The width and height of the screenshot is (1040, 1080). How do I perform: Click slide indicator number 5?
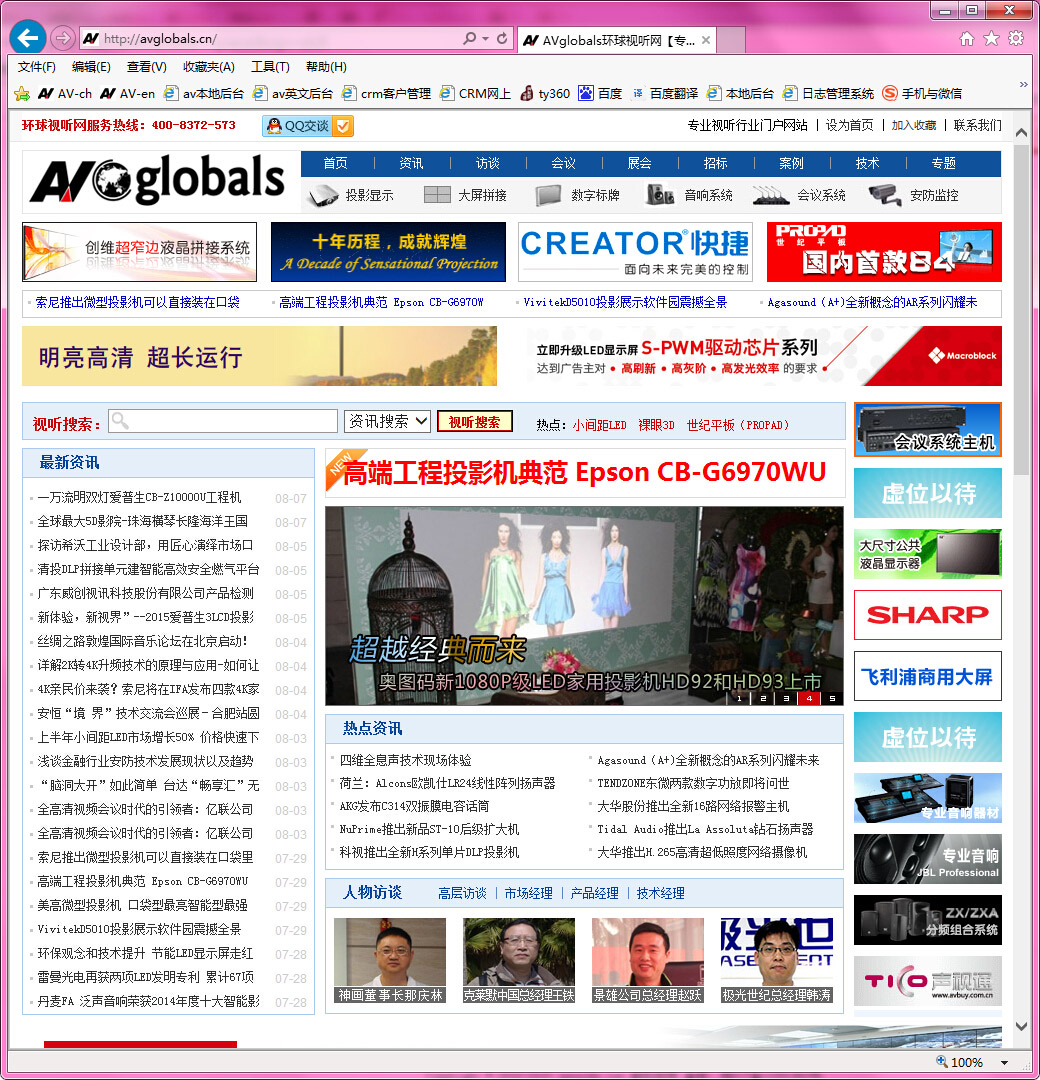[x=832, y=698]
